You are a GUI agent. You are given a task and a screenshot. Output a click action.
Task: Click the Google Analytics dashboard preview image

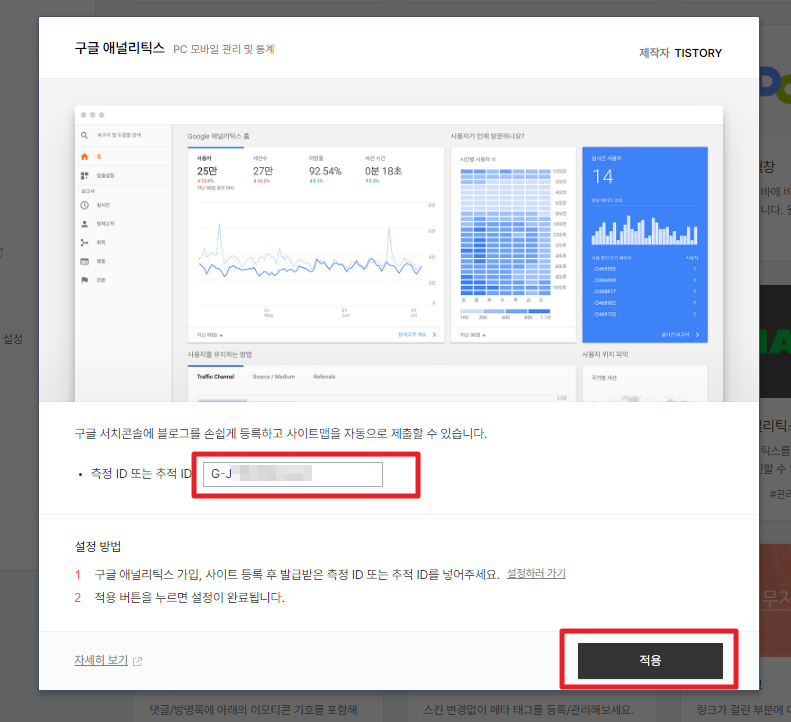pos(399,254)
